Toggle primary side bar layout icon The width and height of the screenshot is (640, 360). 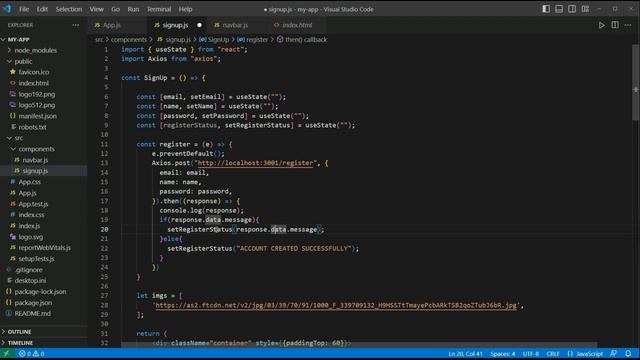[546, 9]
